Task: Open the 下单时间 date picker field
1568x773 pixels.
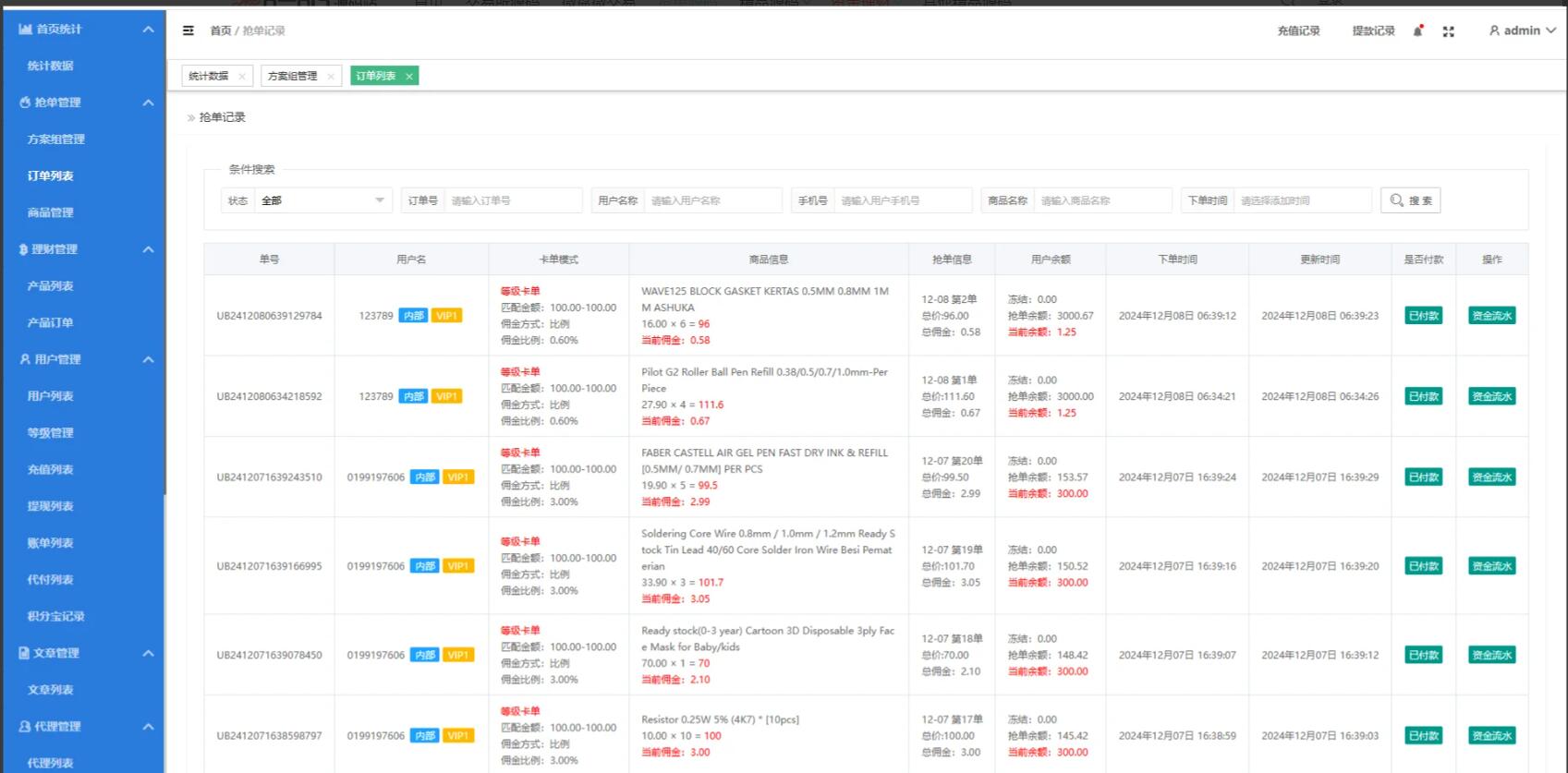Action: (1301, 200)
